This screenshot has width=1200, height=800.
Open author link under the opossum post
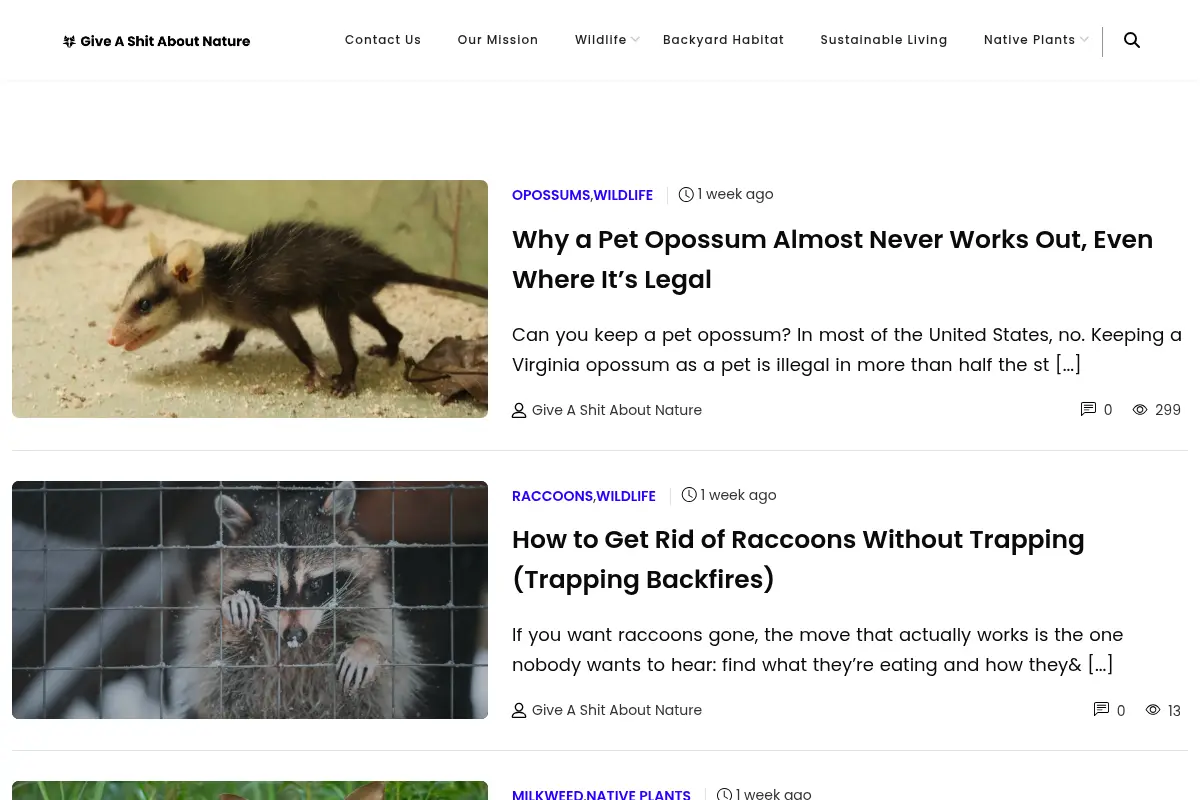pyautogui.click(x=617, y=410)
